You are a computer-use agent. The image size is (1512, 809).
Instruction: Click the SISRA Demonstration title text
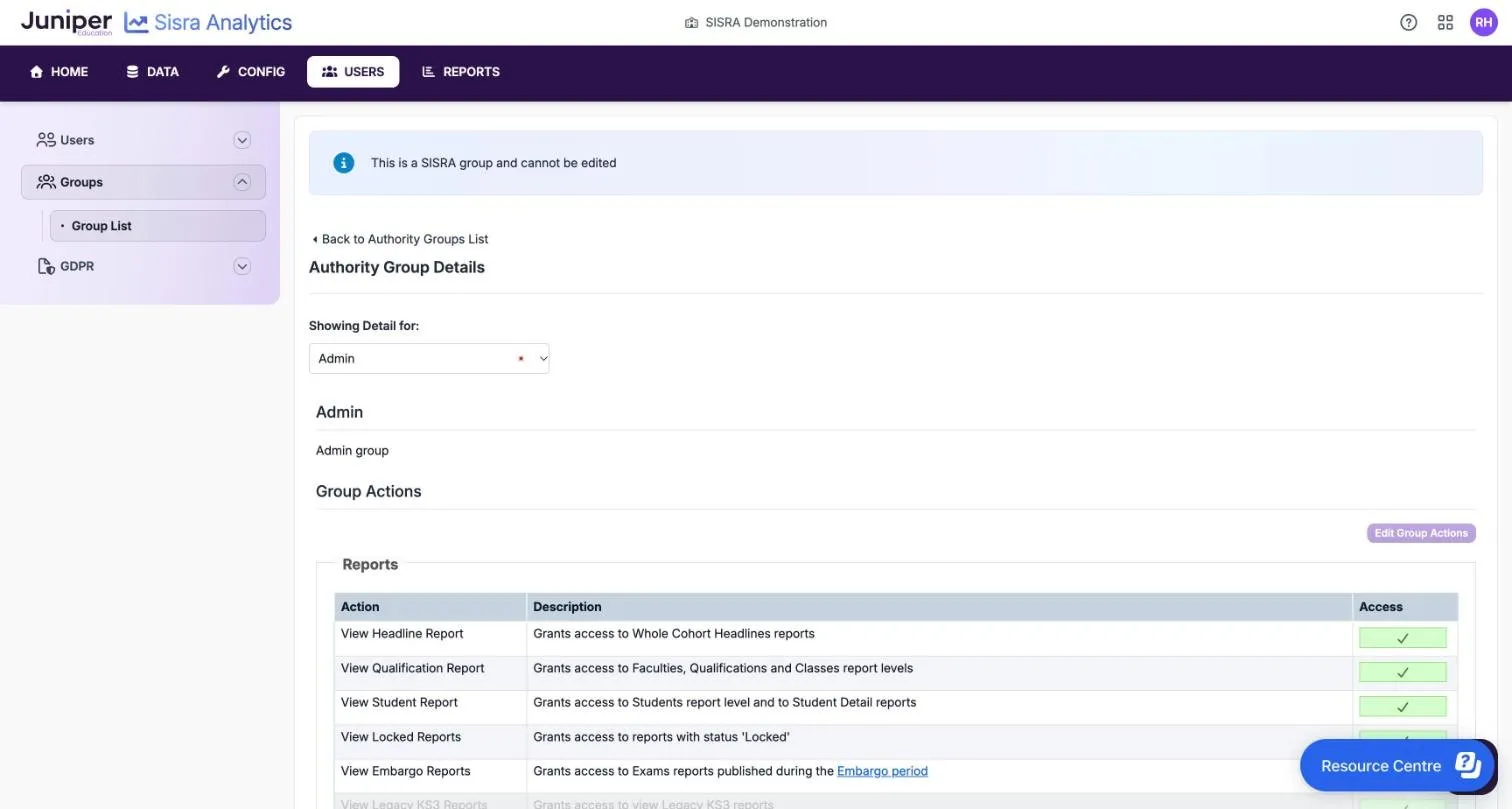pyautogui.click(x=766, y=22)
